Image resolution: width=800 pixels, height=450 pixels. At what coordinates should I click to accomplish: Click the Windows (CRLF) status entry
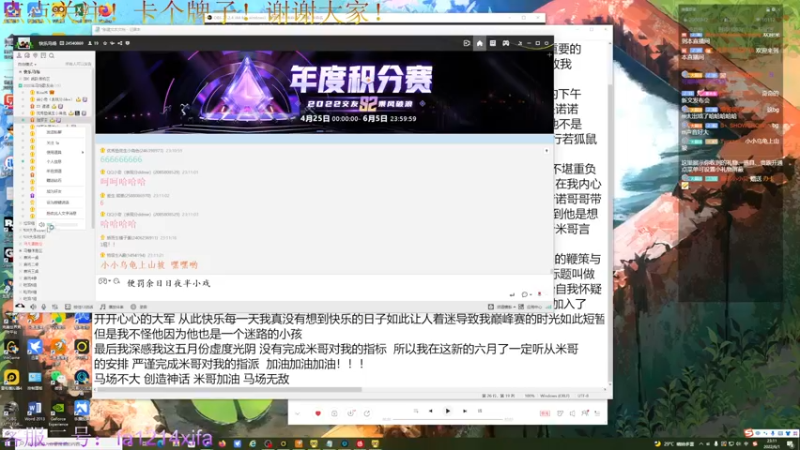[x=555, y=396]
